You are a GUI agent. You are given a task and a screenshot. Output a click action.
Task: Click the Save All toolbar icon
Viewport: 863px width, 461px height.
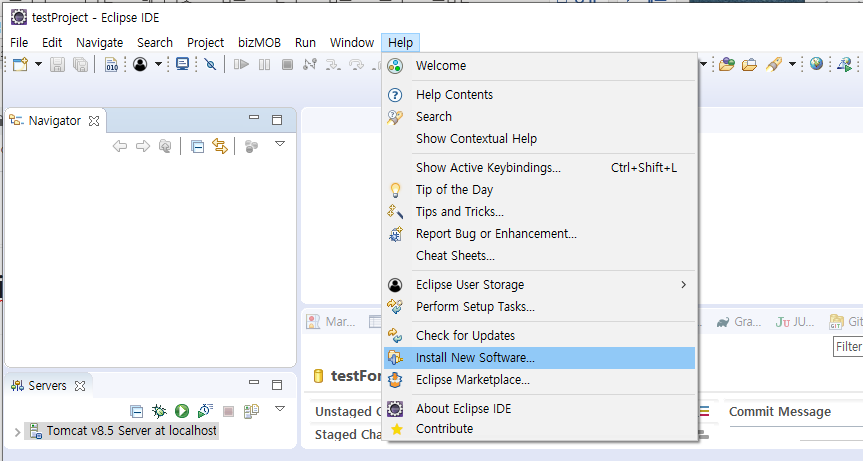click(x=80, y=65)
